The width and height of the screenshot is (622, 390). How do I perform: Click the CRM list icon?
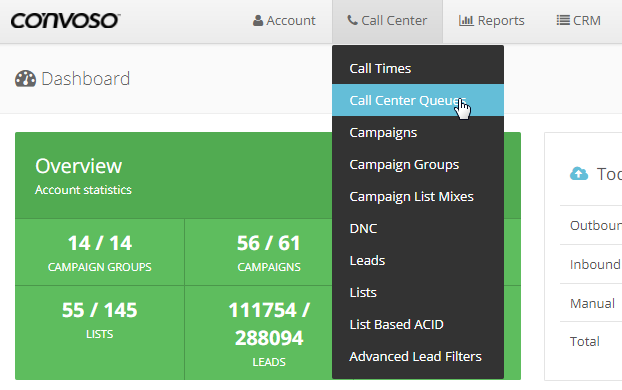pos(563,20)
